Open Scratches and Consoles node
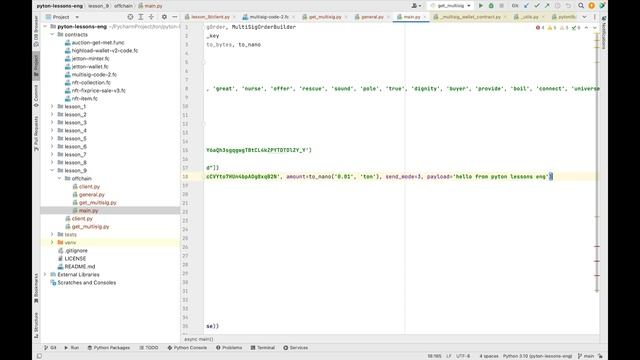The height and width of the screenshot is (360, 640). coord(87,282)
